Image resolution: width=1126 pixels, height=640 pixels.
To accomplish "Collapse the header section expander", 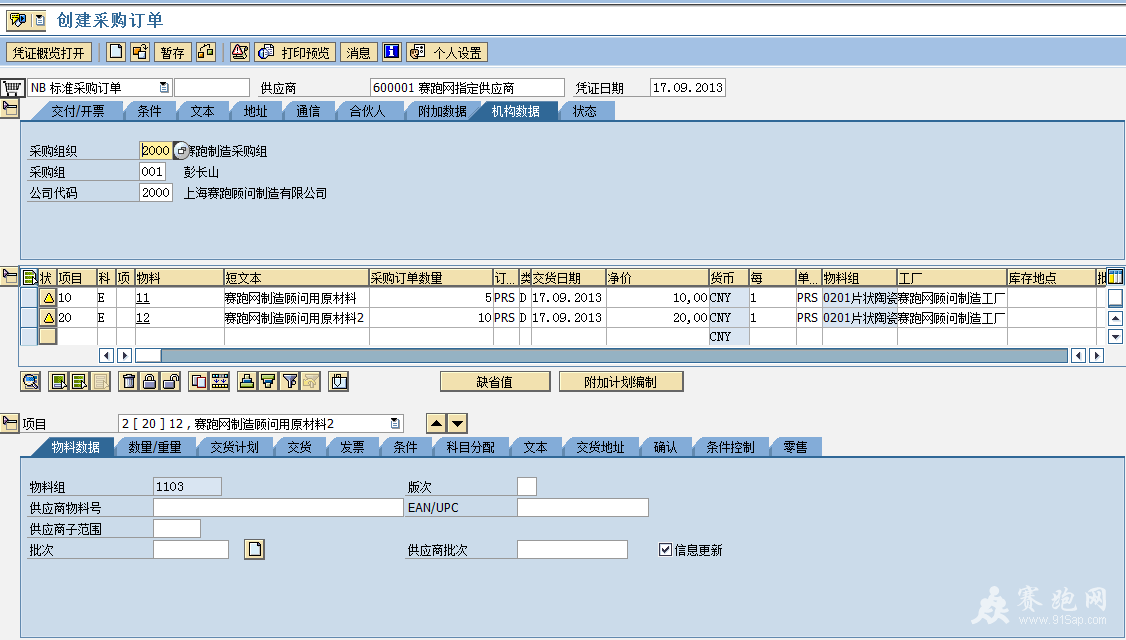I will click(10, 109).
